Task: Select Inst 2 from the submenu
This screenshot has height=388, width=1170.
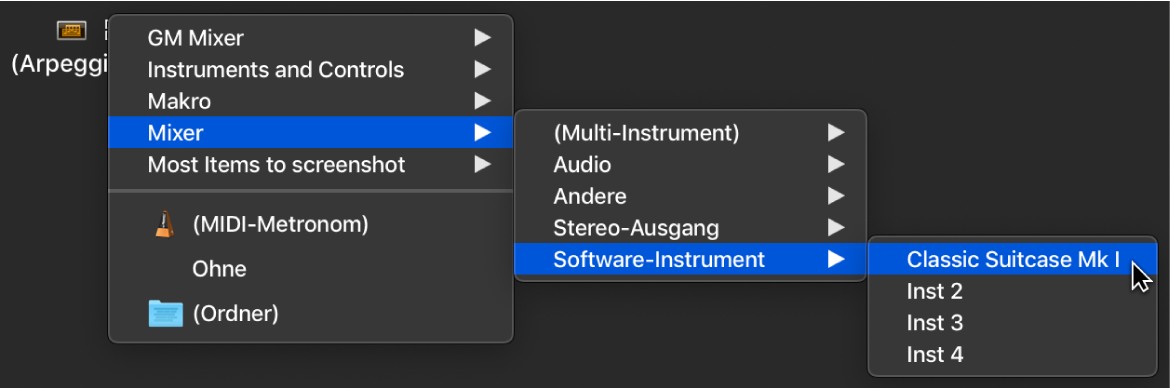Action: coord(1013,291)
